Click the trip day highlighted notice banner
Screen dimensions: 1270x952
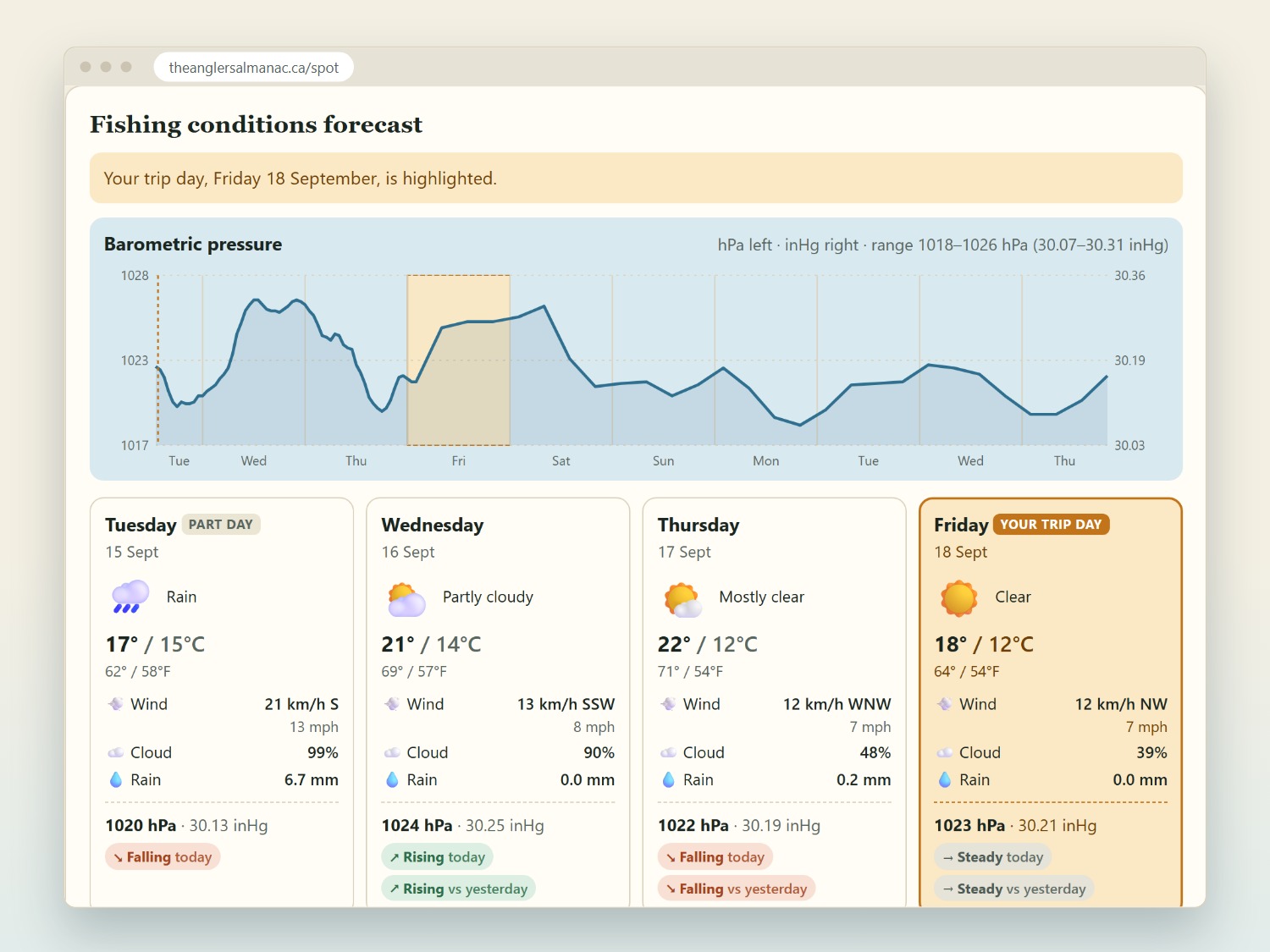636,178
